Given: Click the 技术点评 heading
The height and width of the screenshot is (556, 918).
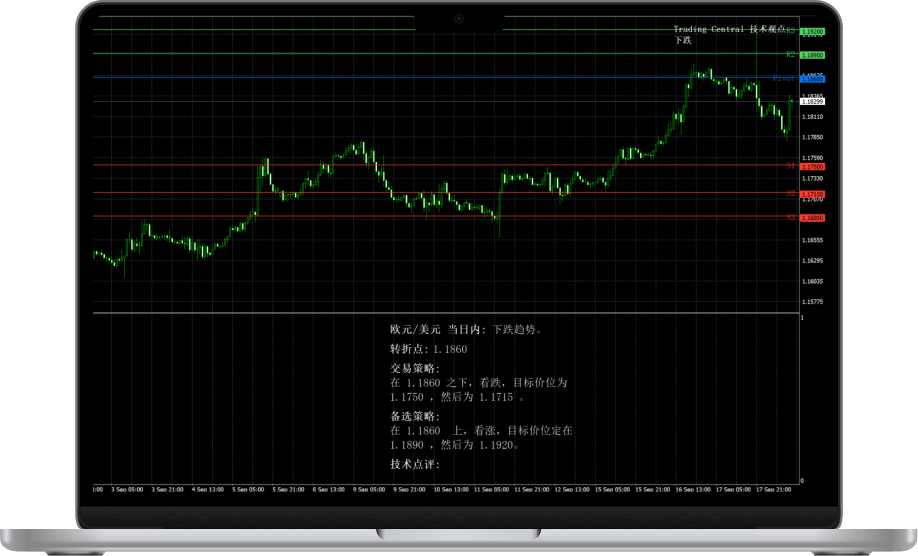Looking at the screenshot, I should pos(415,464).
